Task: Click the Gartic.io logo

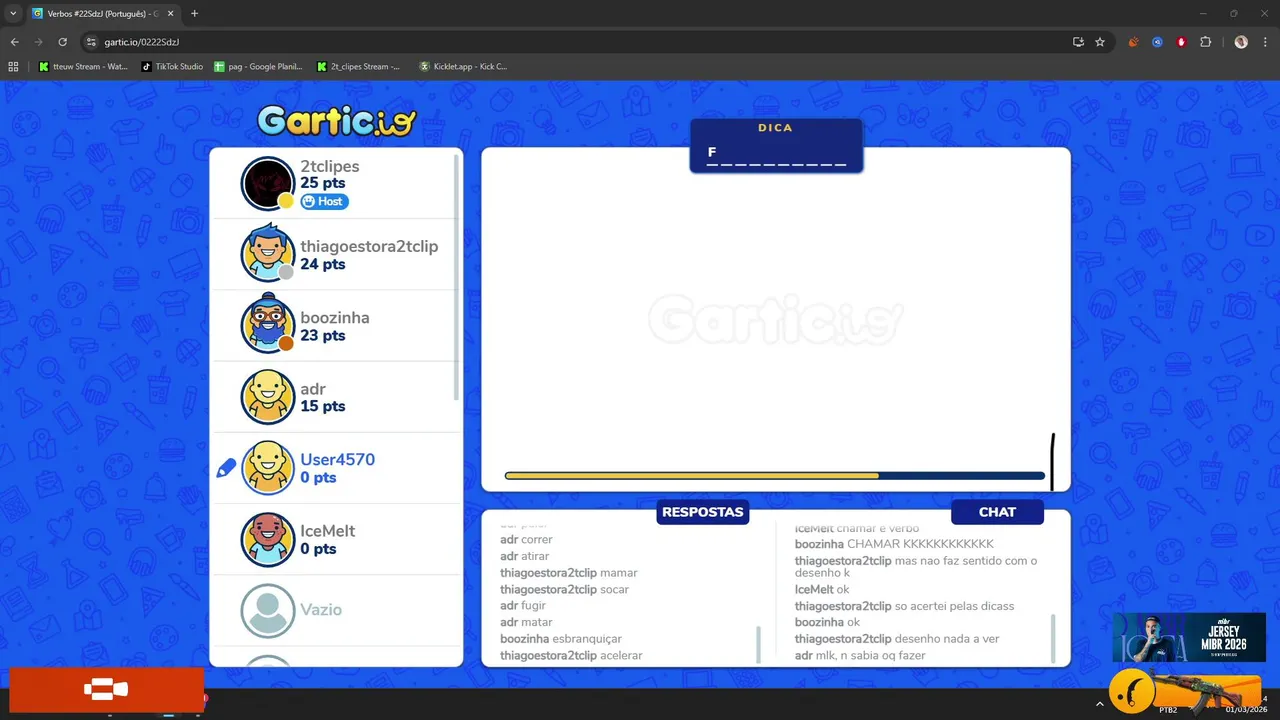Action: coord(337,121)
